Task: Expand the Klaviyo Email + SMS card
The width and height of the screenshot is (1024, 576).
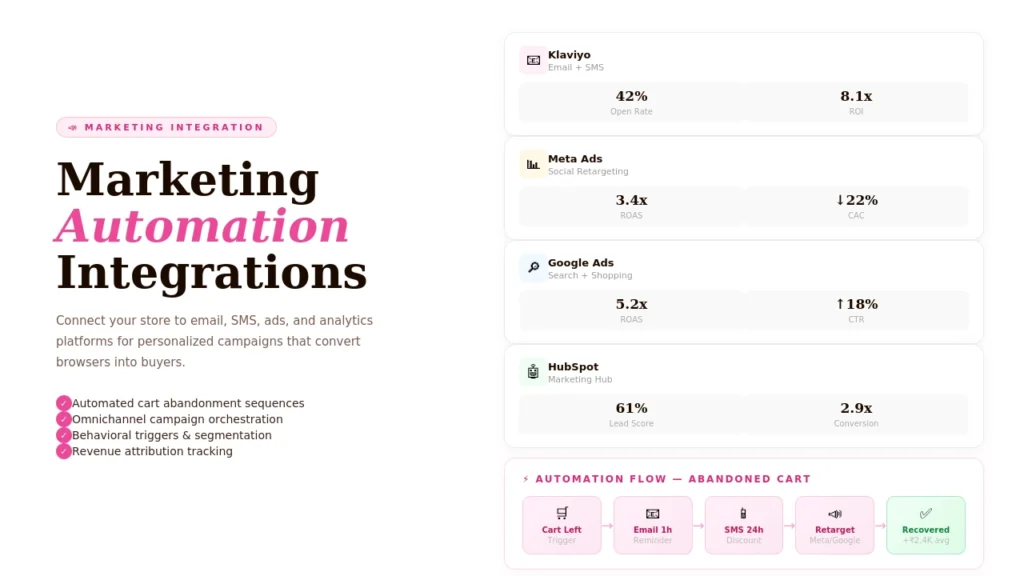Action: coord(744,84)
